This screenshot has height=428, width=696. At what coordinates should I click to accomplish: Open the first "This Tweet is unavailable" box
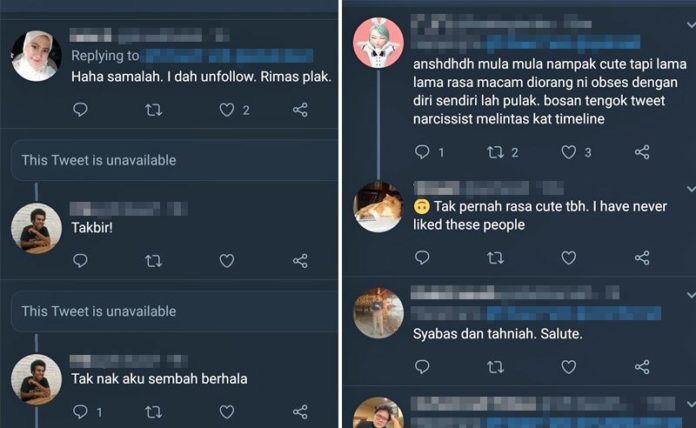click(x=174, y=160)
